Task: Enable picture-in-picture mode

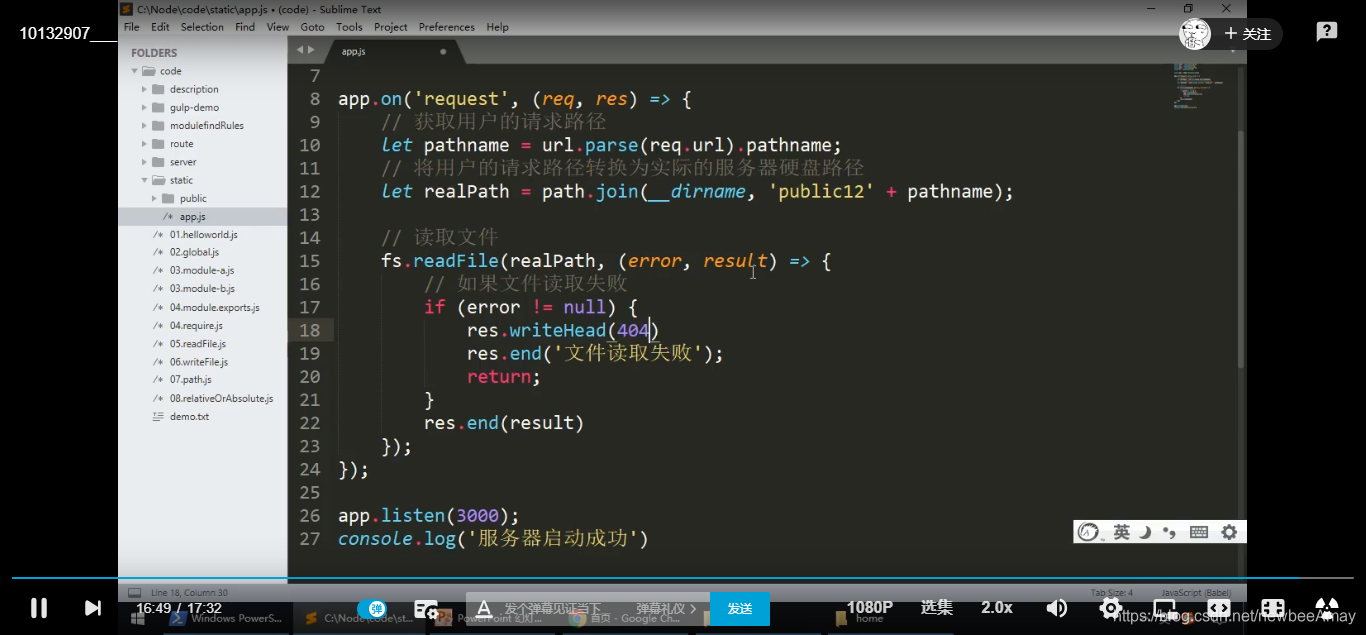Action: (1165, 608)
